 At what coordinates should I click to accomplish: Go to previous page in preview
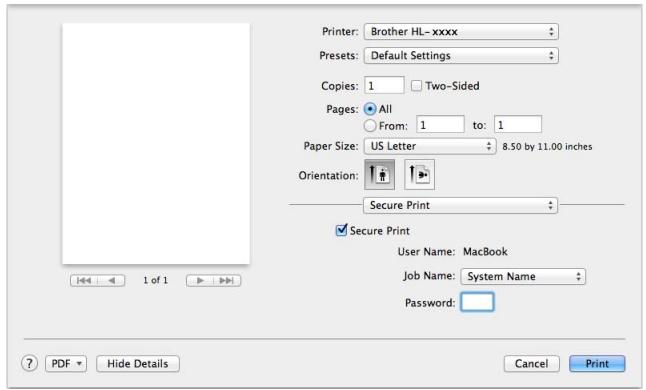[111, 280]
